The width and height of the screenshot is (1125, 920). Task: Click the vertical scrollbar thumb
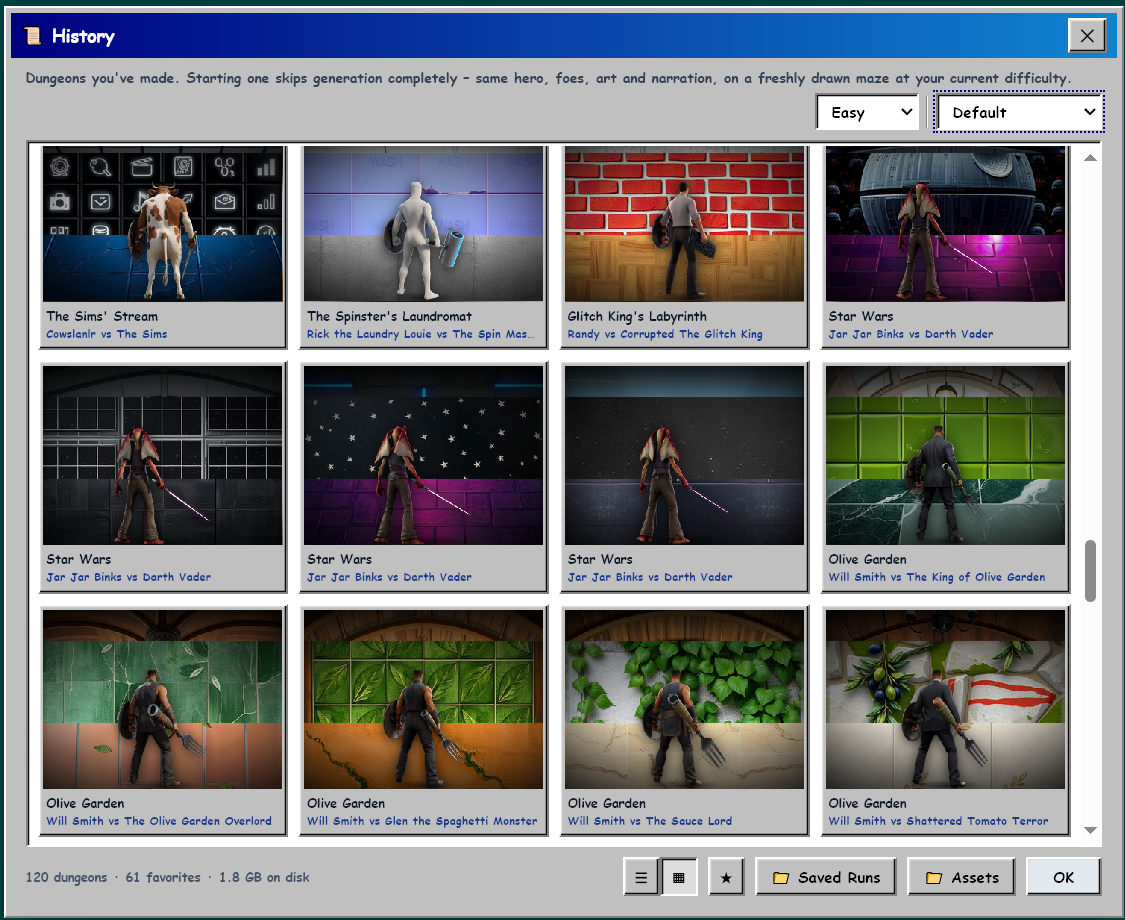click(1090, 571)
